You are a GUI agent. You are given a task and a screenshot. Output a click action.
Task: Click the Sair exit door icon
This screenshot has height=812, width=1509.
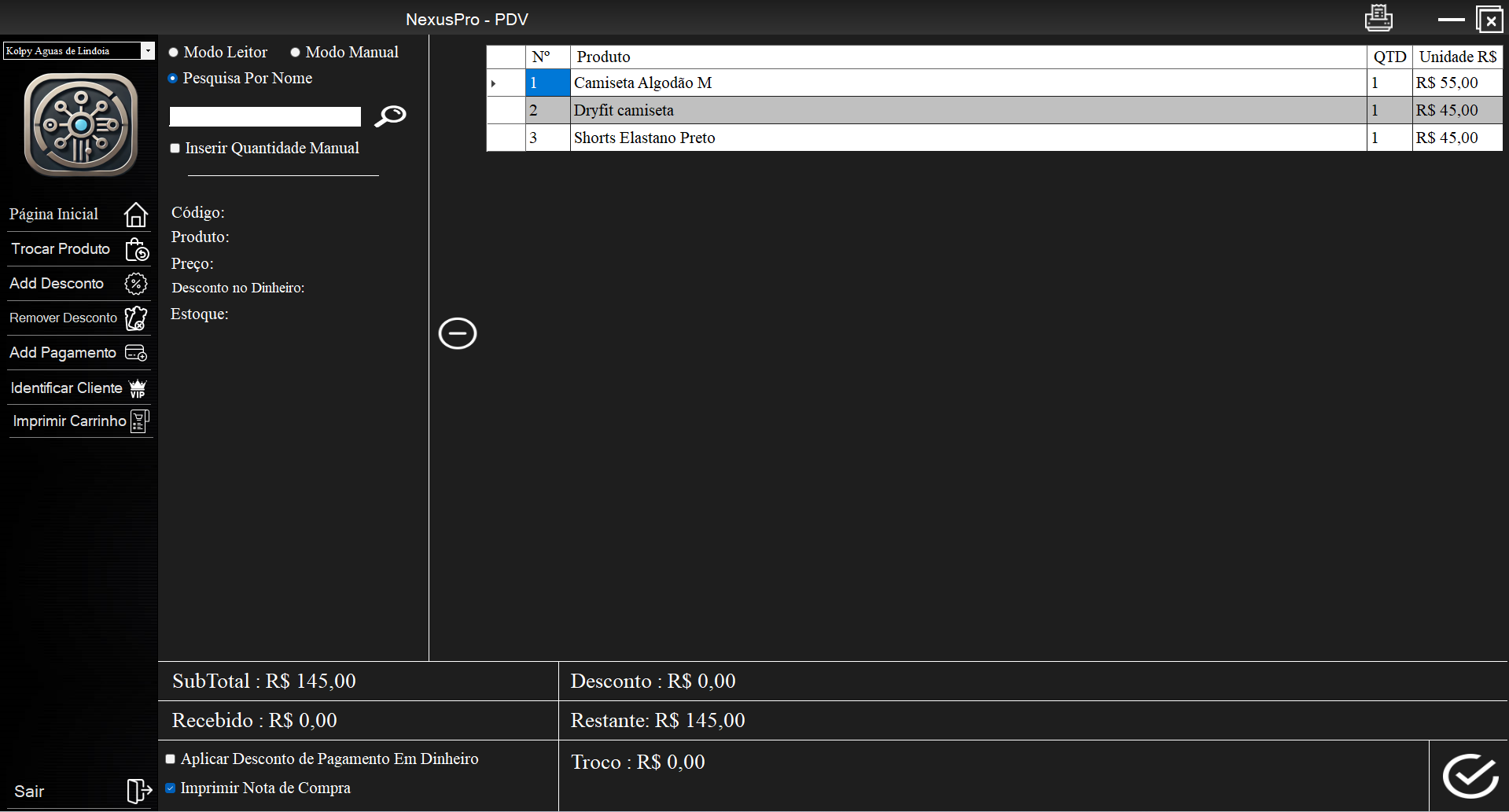click(x=138, y=791)
